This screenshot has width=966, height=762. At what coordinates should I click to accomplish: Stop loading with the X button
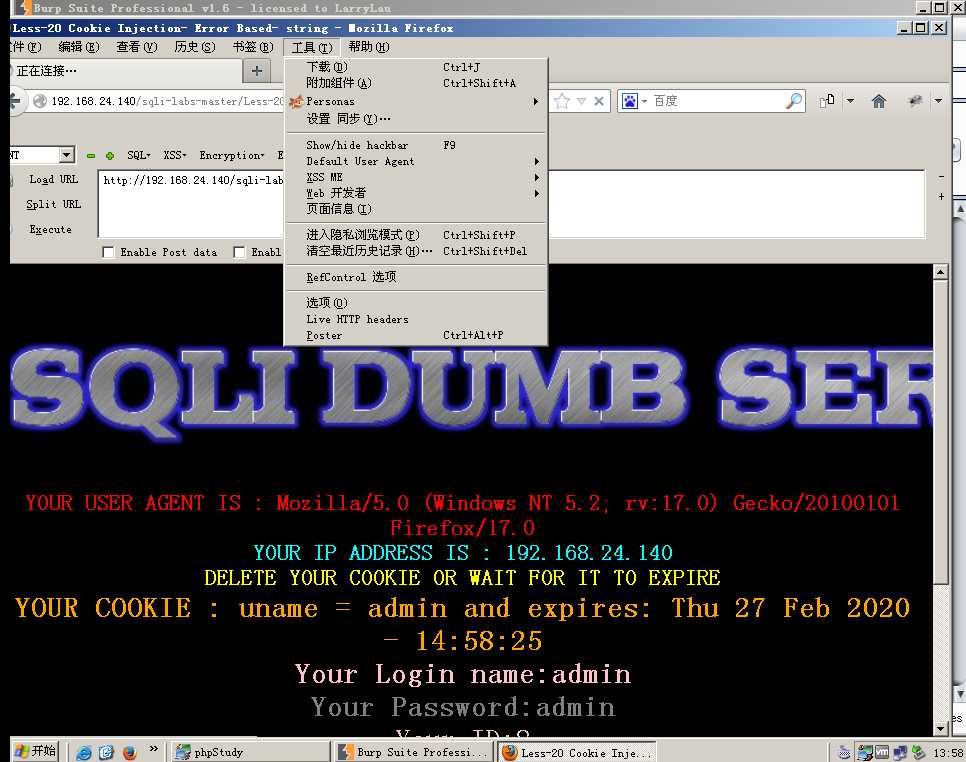click(x=598, y=101)
